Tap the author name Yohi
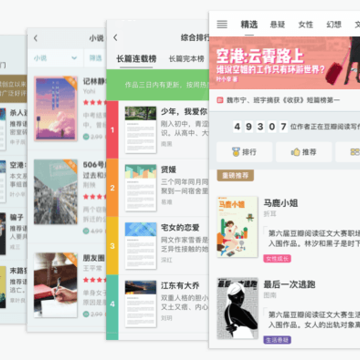 coord(89,91)
